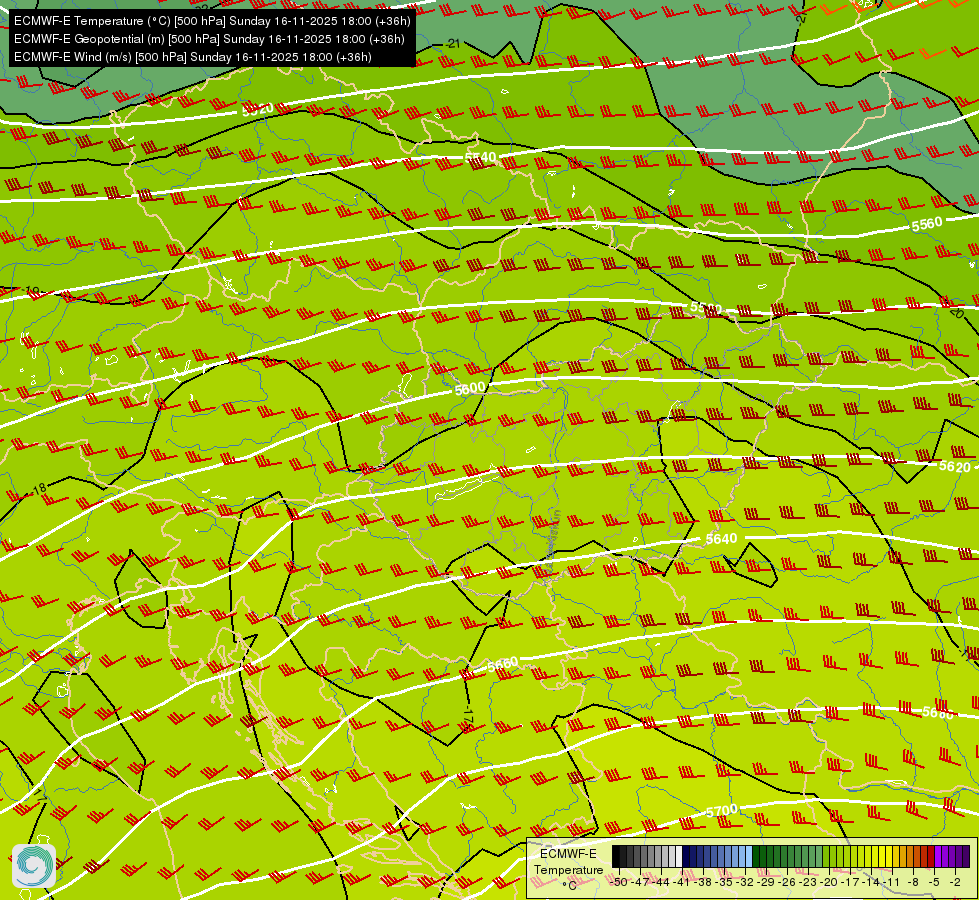Click the 5700 geopotential contour label

tap(722, 811)
